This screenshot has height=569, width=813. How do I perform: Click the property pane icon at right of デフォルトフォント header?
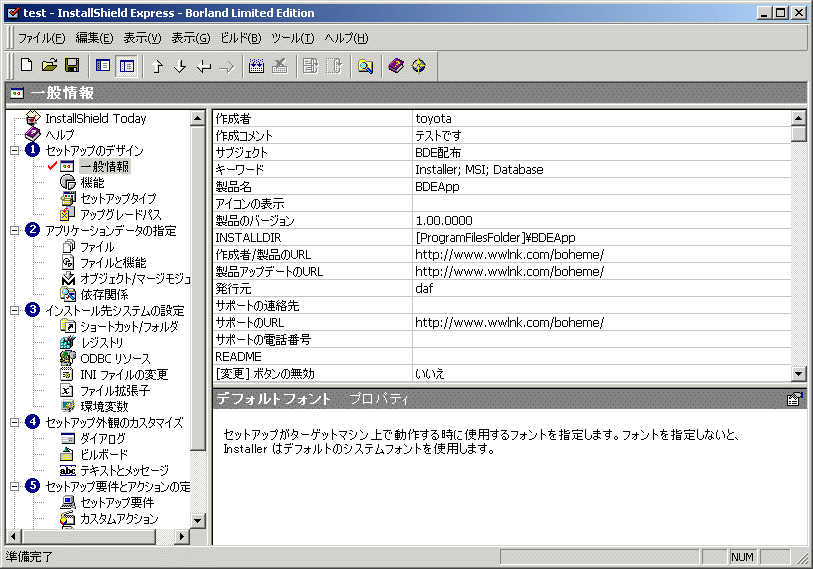pos(794,399)
